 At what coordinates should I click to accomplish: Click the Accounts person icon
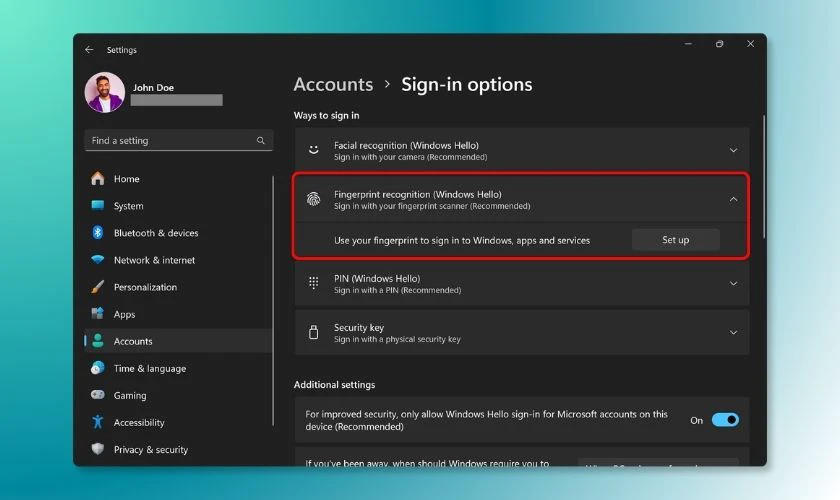pos(98,341)
